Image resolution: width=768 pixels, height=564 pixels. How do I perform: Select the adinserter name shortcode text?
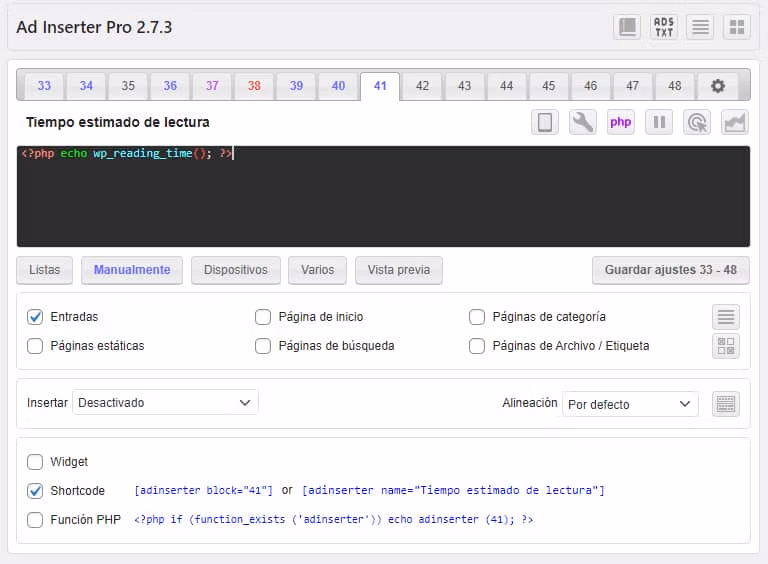coord(453,491)
